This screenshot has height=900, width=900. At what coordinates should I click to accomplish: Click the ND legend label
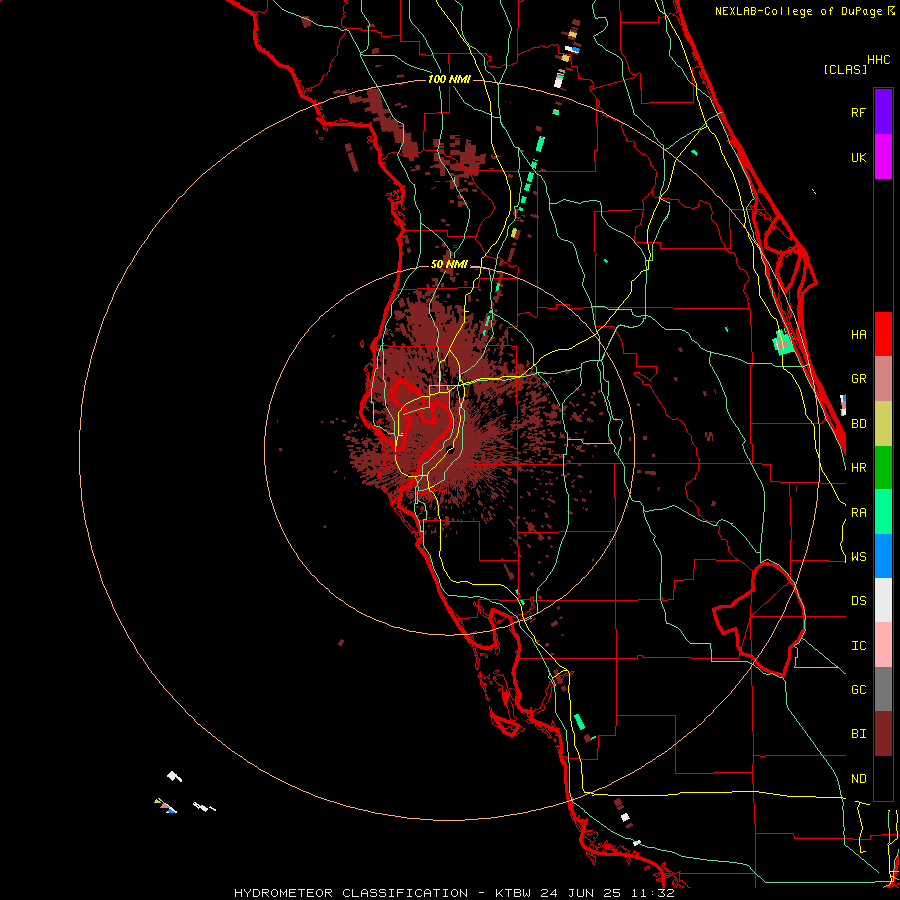[x=858, y=779]
